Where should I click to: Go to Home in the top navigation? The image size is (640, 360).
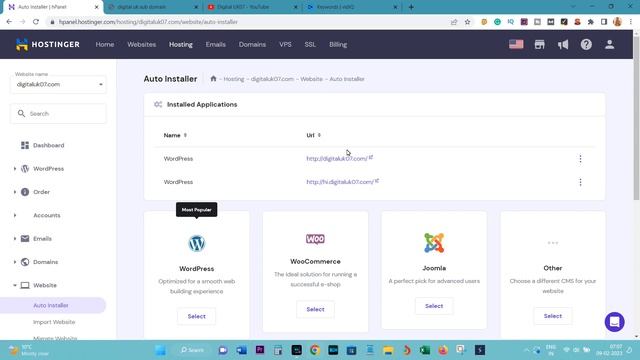[x=105, y=44]
